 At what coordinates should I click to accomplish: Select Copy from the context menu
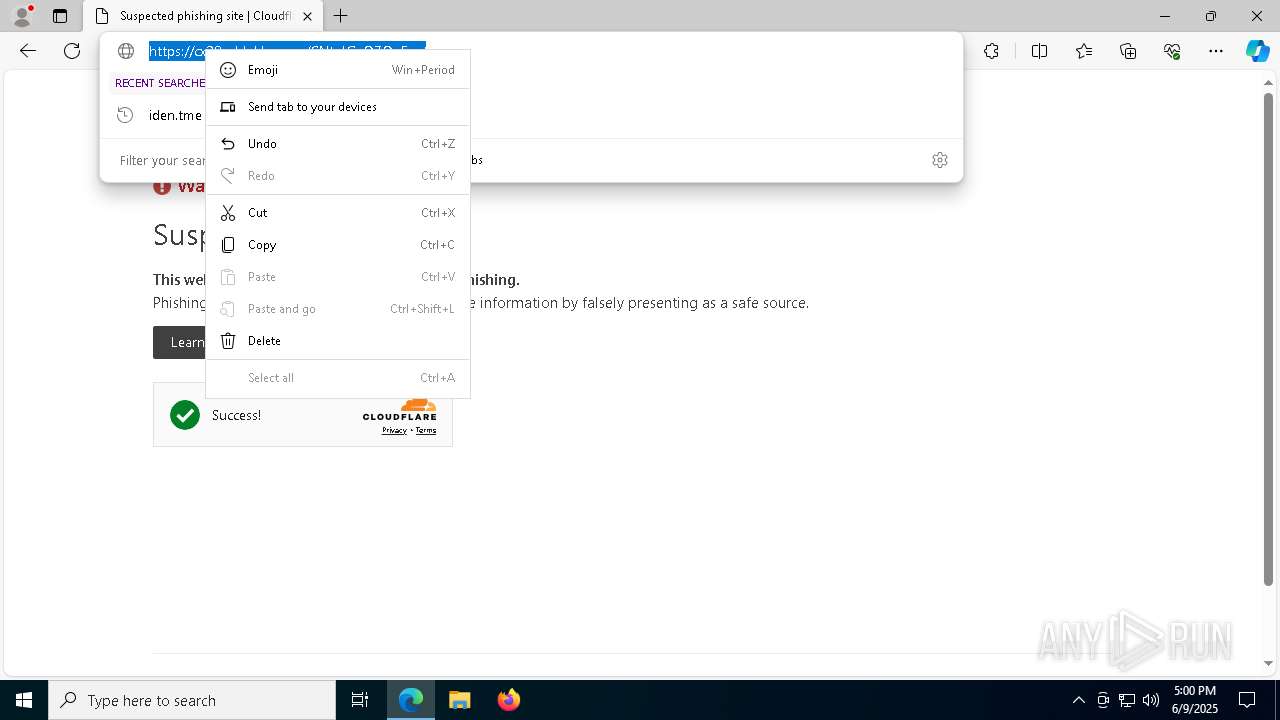click(338, 245)
